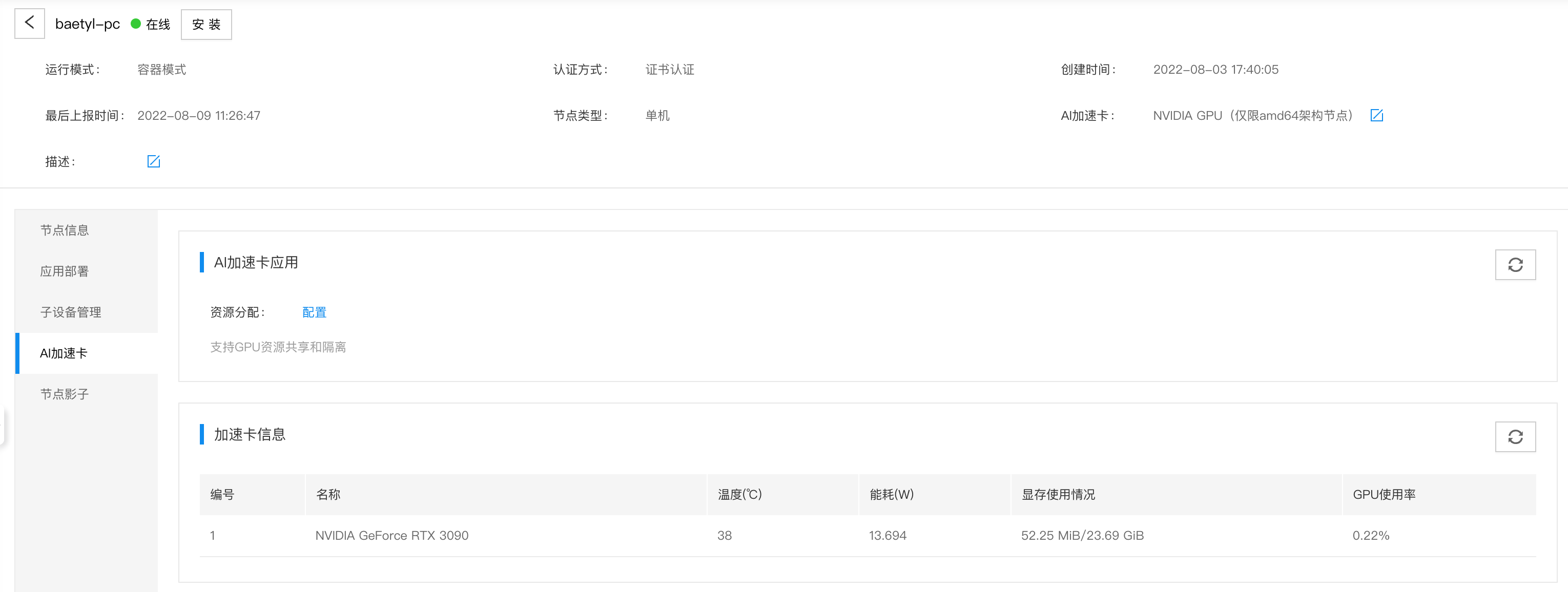This screenshot has height=592, width=1568.
Task: Click the GPU usage value 0.22%
Action: click(x=1371, y=536)
